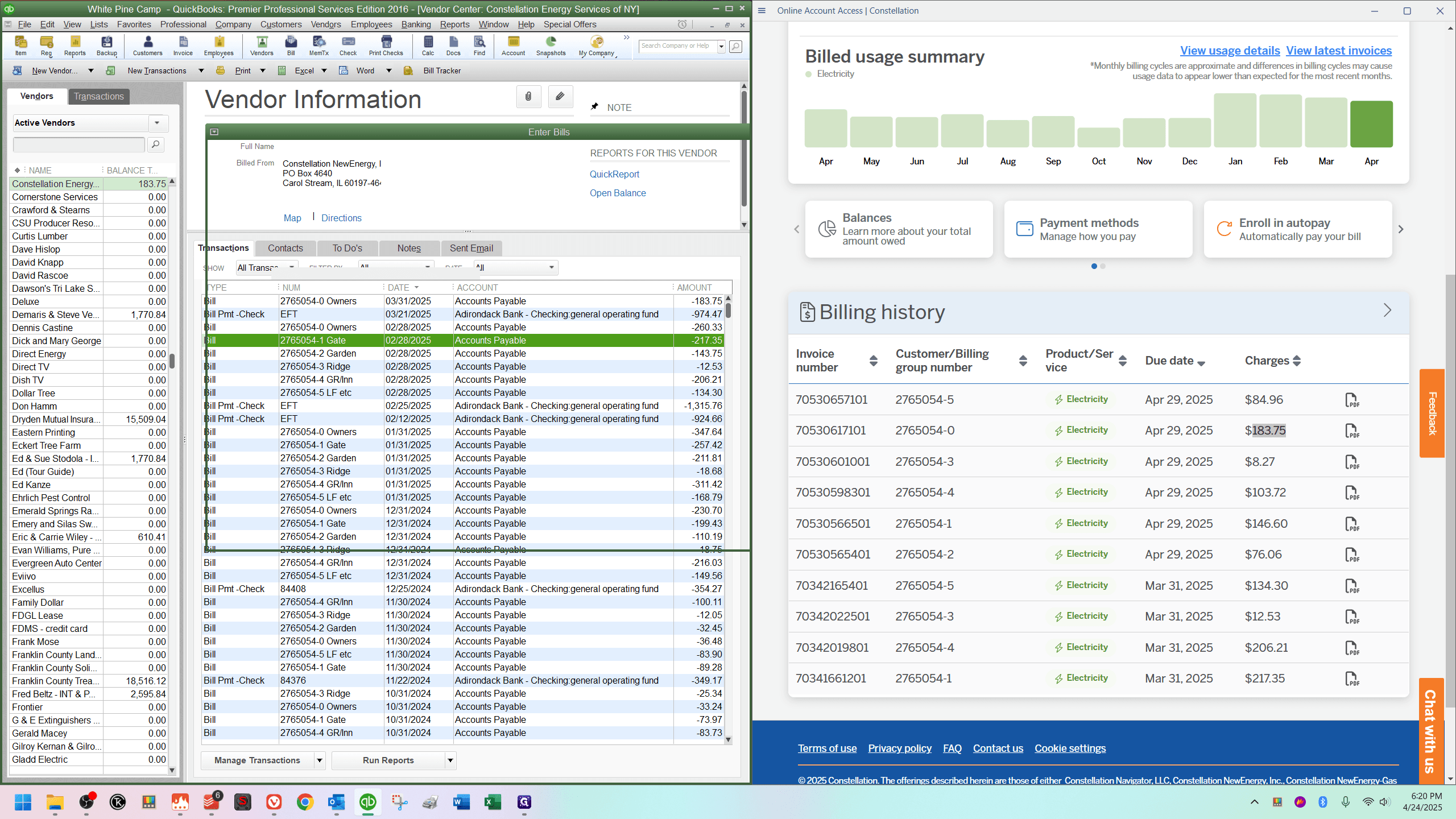Open the Manage Transactions dropdown arrow
Viewport: 1456px width, 819px height.
tap(320, 760)
